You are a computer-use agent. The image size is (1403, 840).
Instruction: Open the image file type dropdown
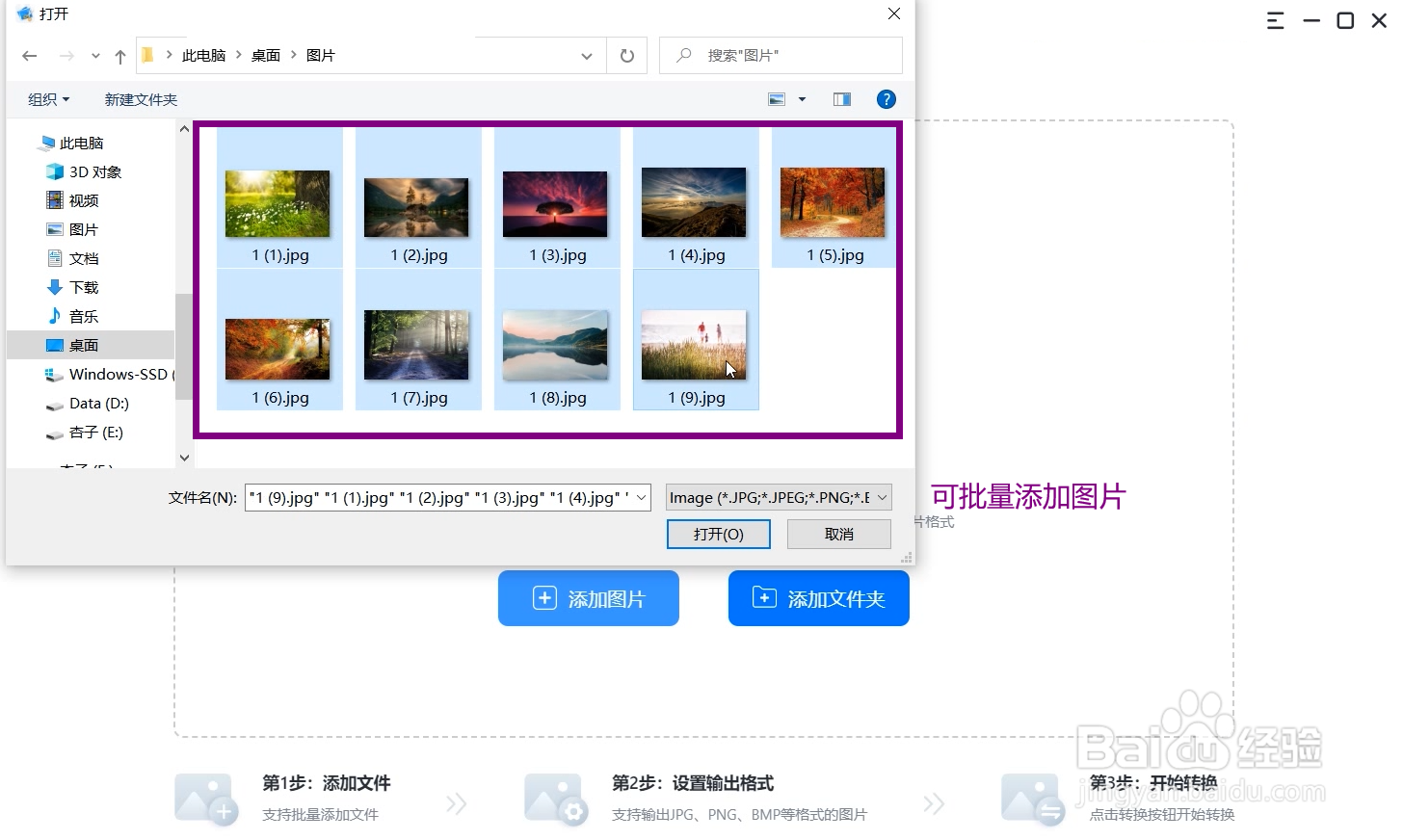point(777,497)
